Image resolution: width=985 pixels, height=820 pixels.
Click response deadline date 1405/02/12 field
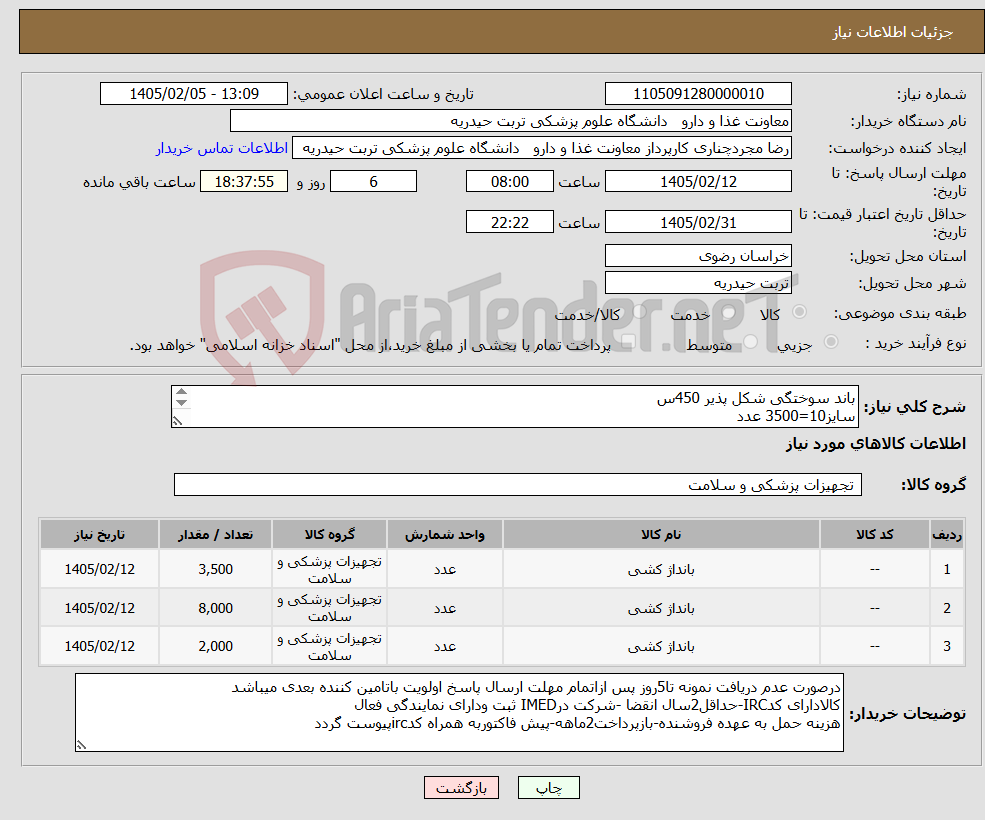point(698,182)
